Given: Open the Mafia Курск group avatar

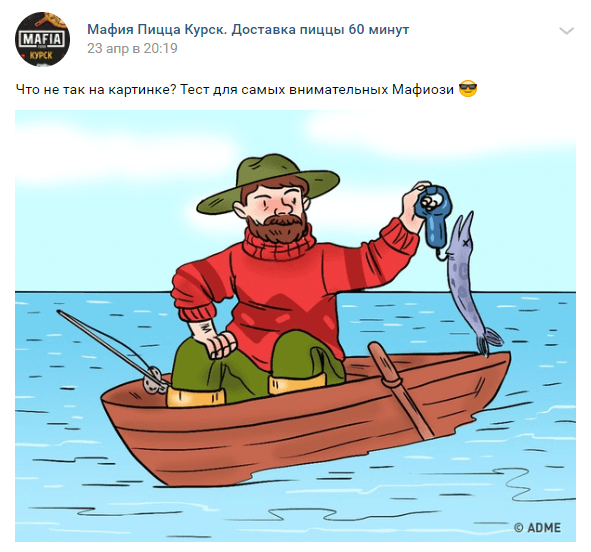Looking at the screenshot, I should coord(42,39).
